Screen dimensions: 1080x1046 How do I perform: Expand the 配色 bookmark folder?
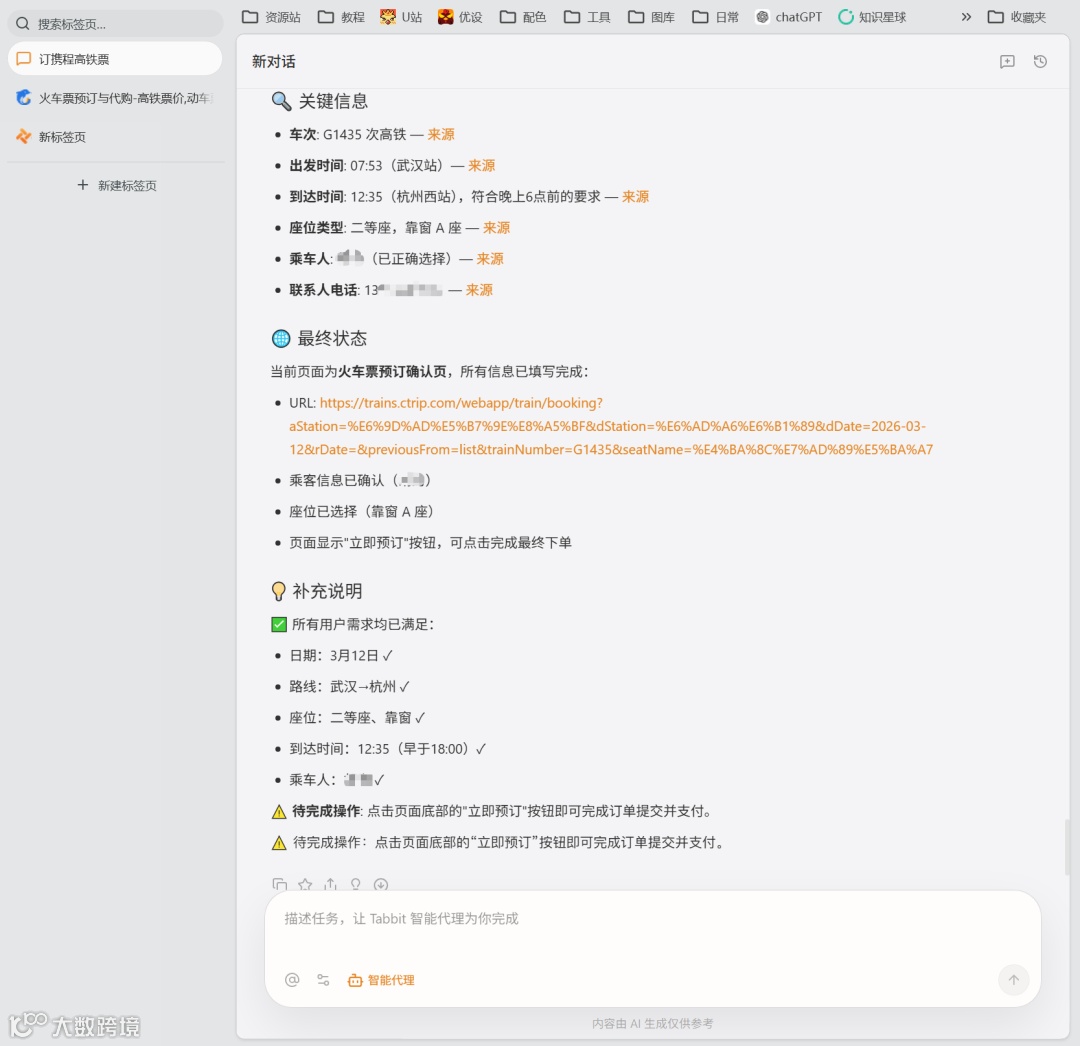(523, 17)
